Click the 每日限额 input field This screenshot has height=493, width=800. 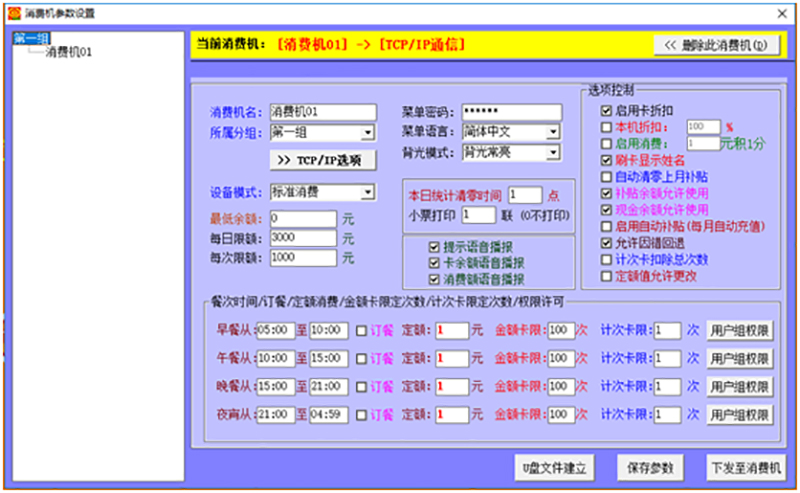pos(302,238)
